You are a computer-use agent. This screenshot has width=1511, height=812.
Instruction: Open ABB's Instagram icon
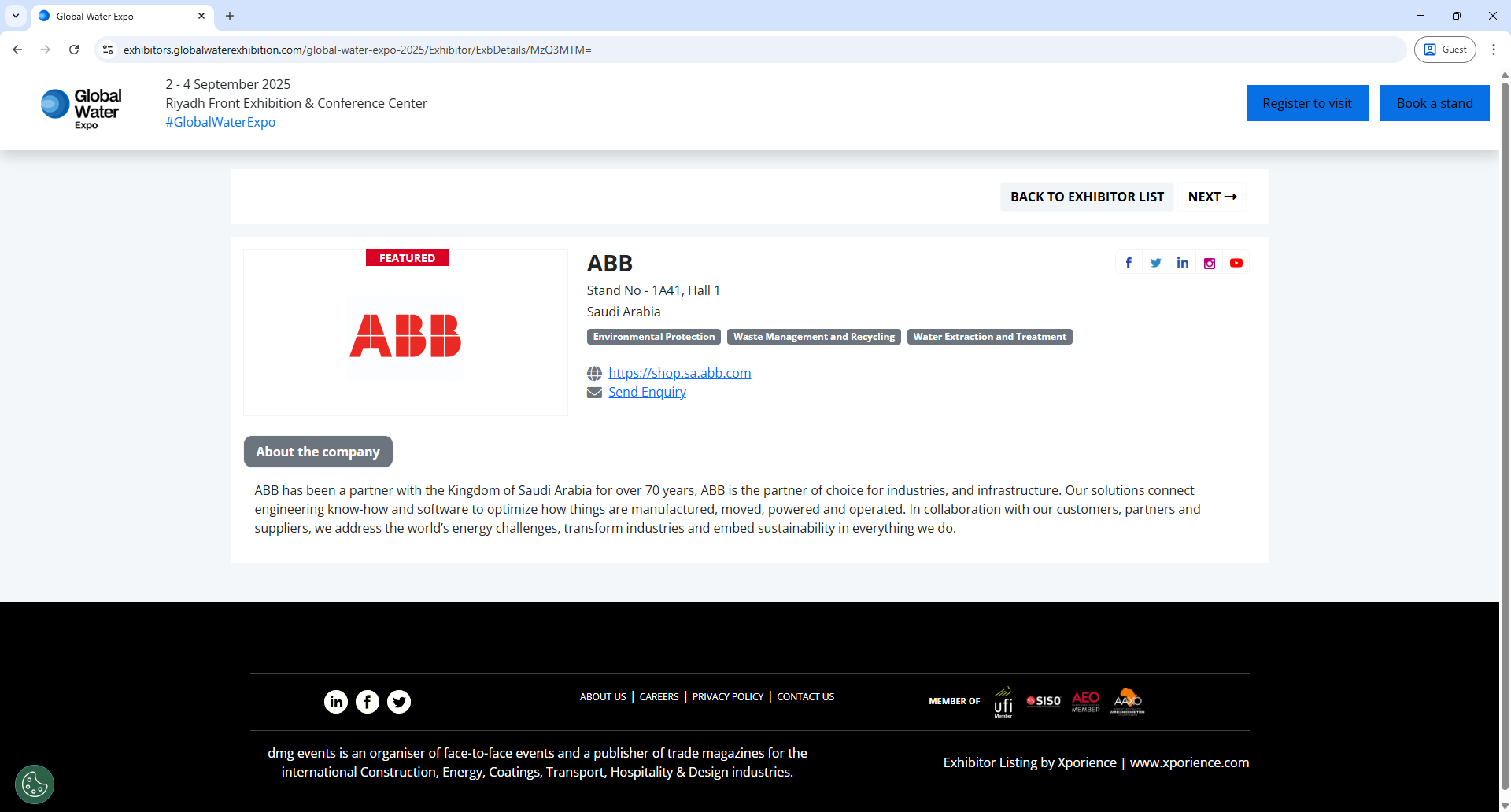click(1210, 262)
